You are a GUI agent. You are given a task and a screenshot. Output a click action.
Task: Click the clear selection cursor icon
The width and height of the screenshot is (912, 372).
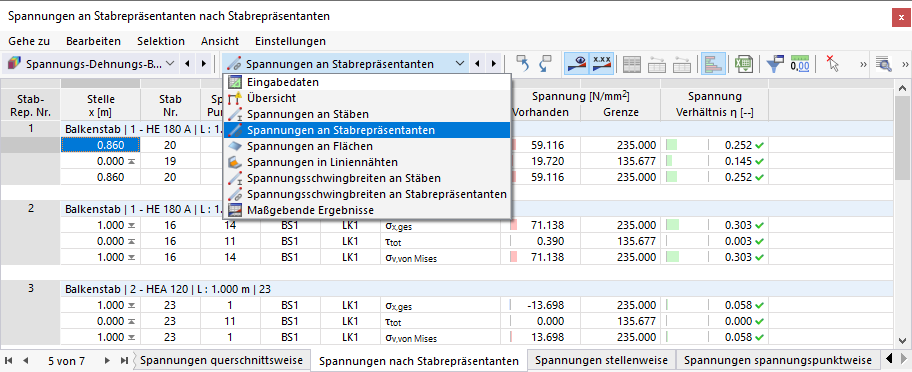[x=833, y=64]
